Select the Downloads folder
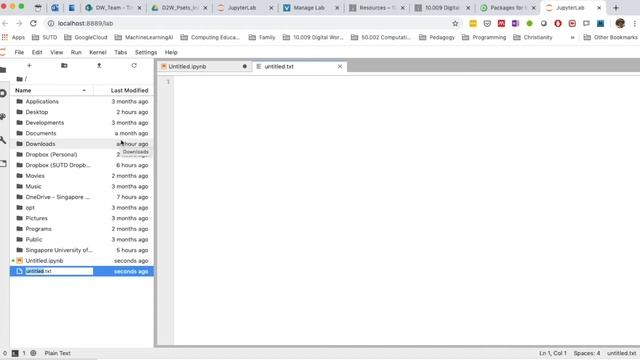This screenshot has width=640, height=360. (x=82, y=144)
